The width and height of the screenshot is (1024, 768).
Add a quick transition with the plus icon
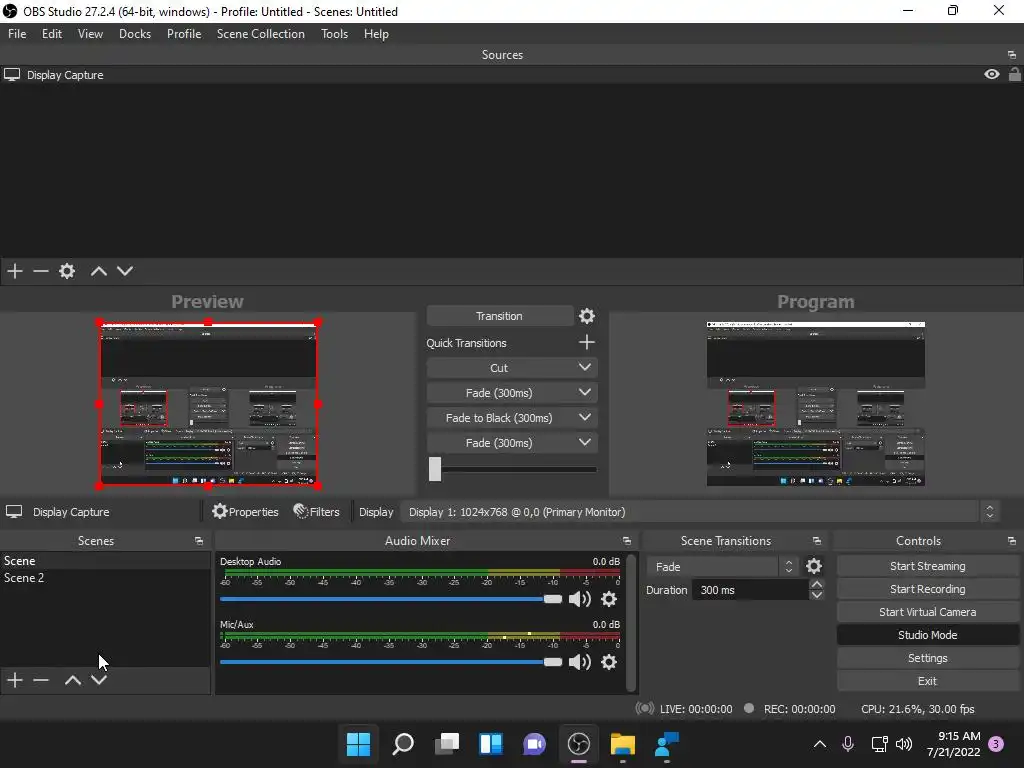586,342
